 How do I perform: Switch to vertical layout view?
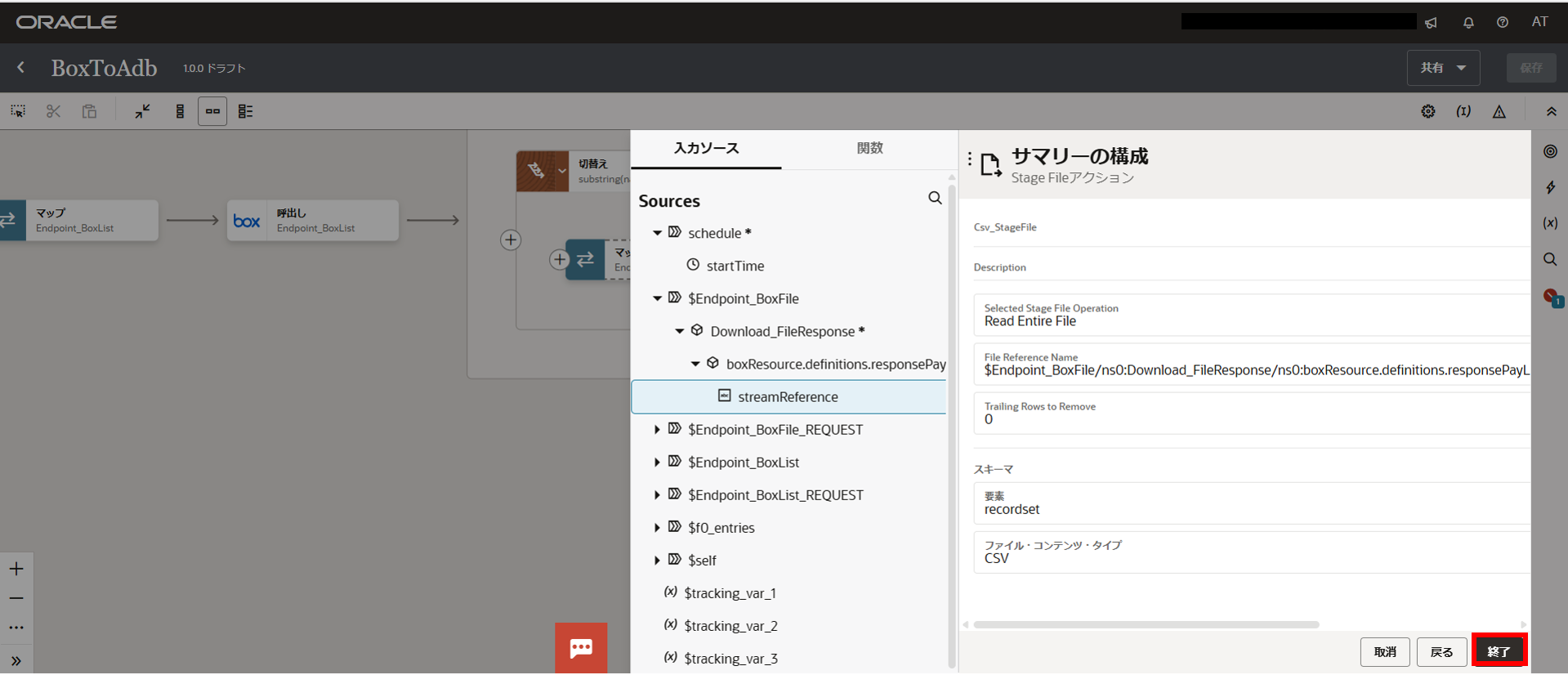[x=180, y=111]
